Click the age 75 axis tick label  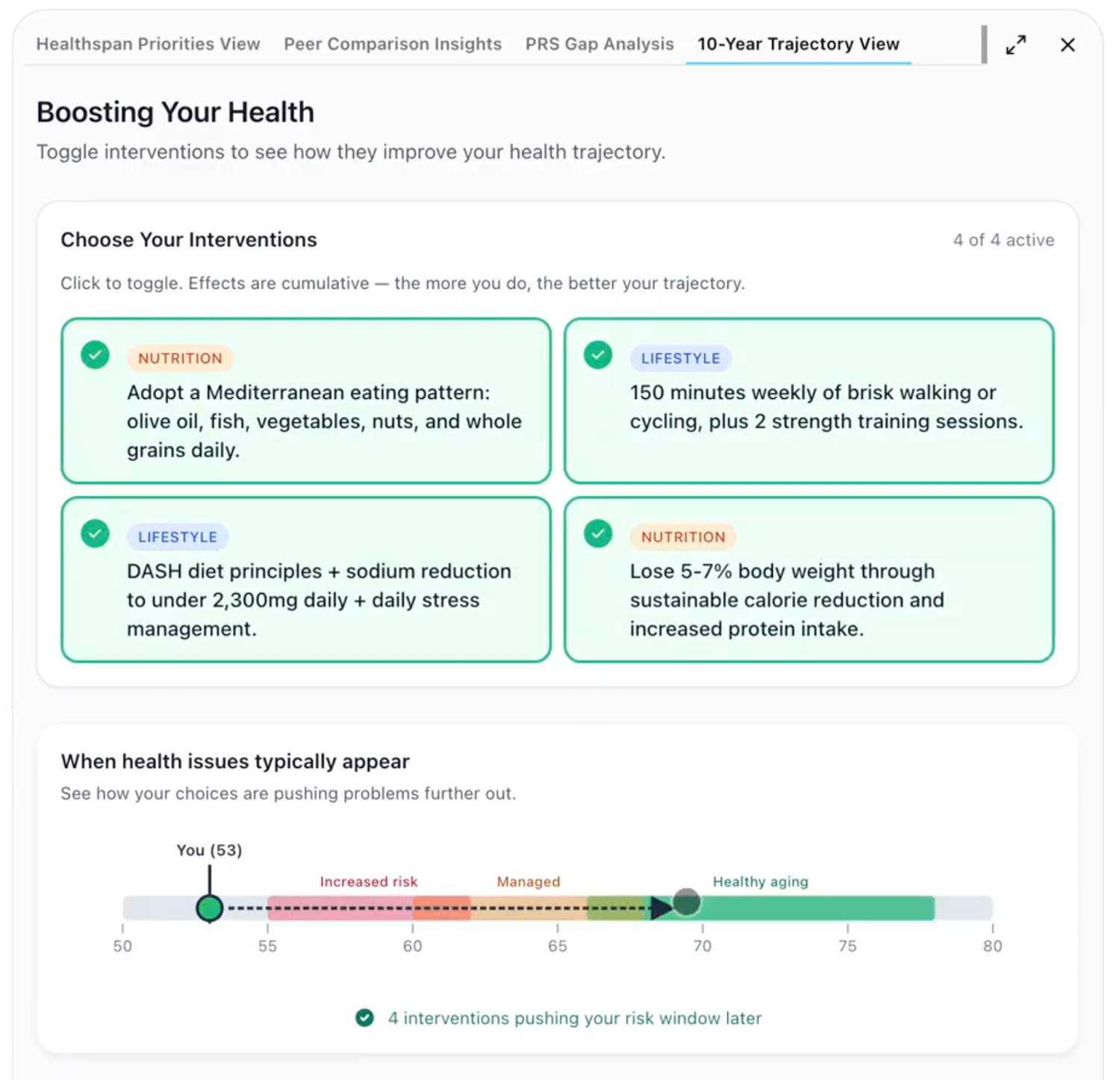pyautogui.click(x=847, y=946)
